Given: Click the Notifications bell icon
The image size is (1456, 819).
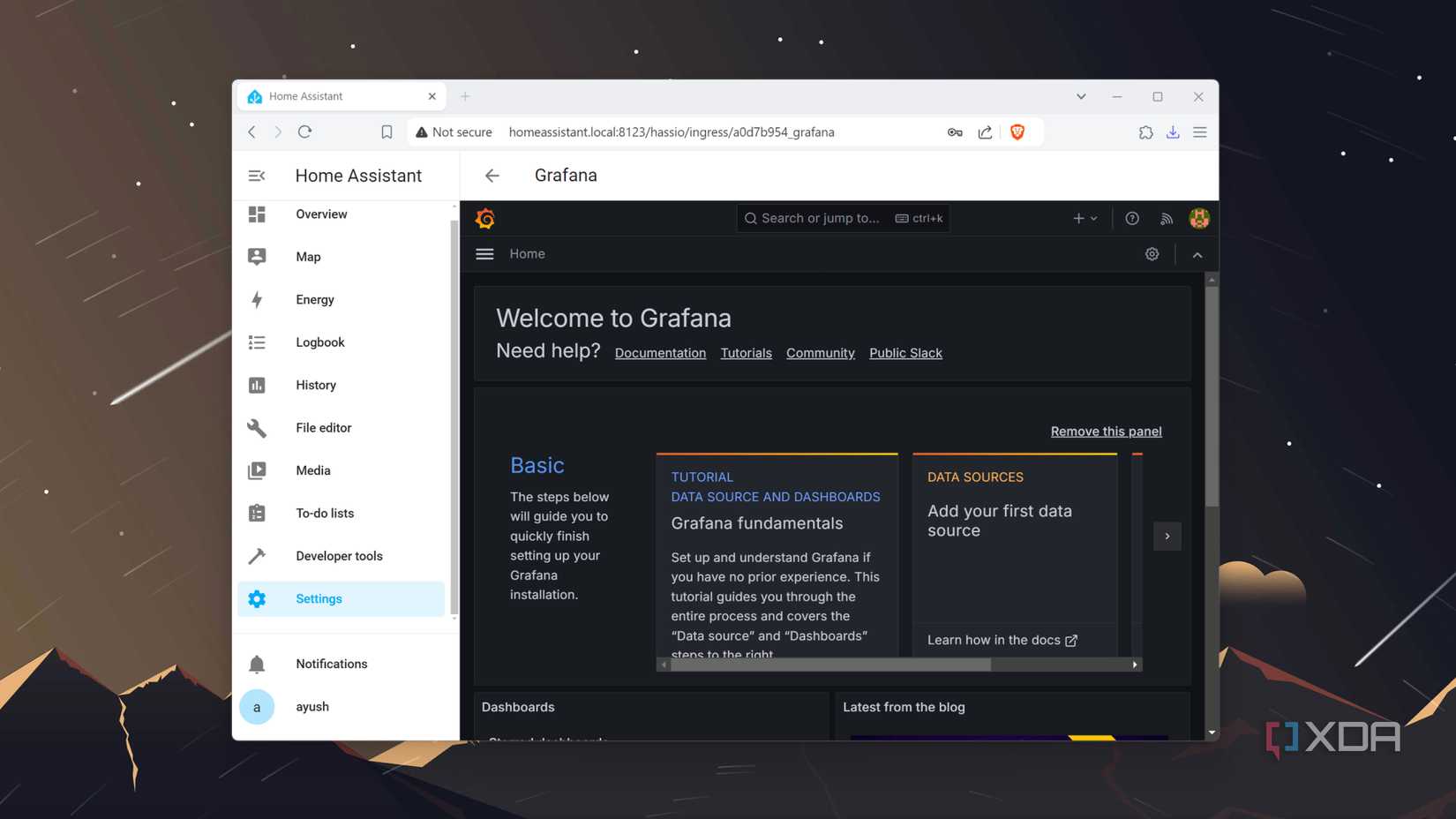Looking at the screenshot, I should pyautogui.click(x=257, y=663).
